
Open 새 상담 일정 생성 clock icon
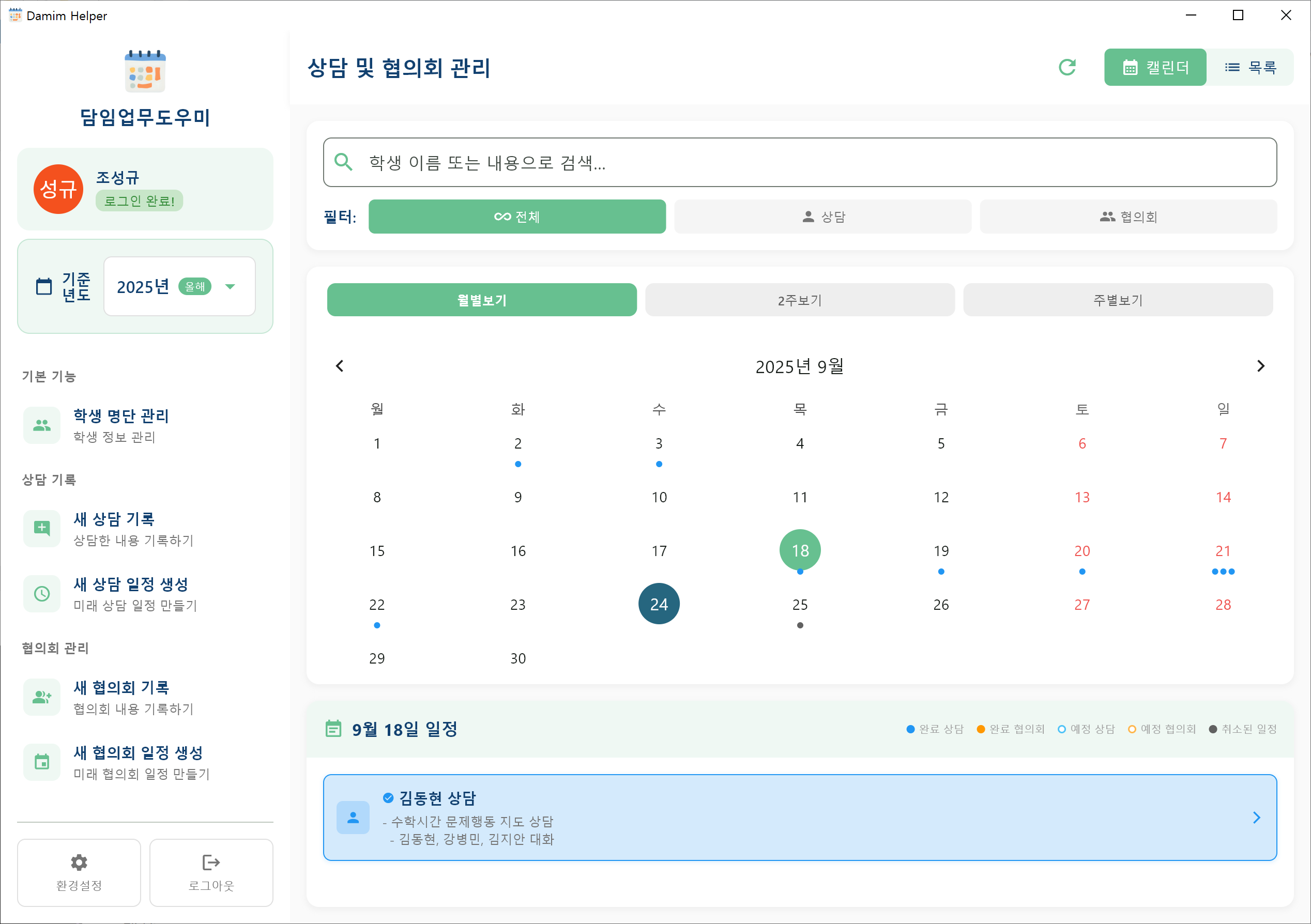coord(42,594)
